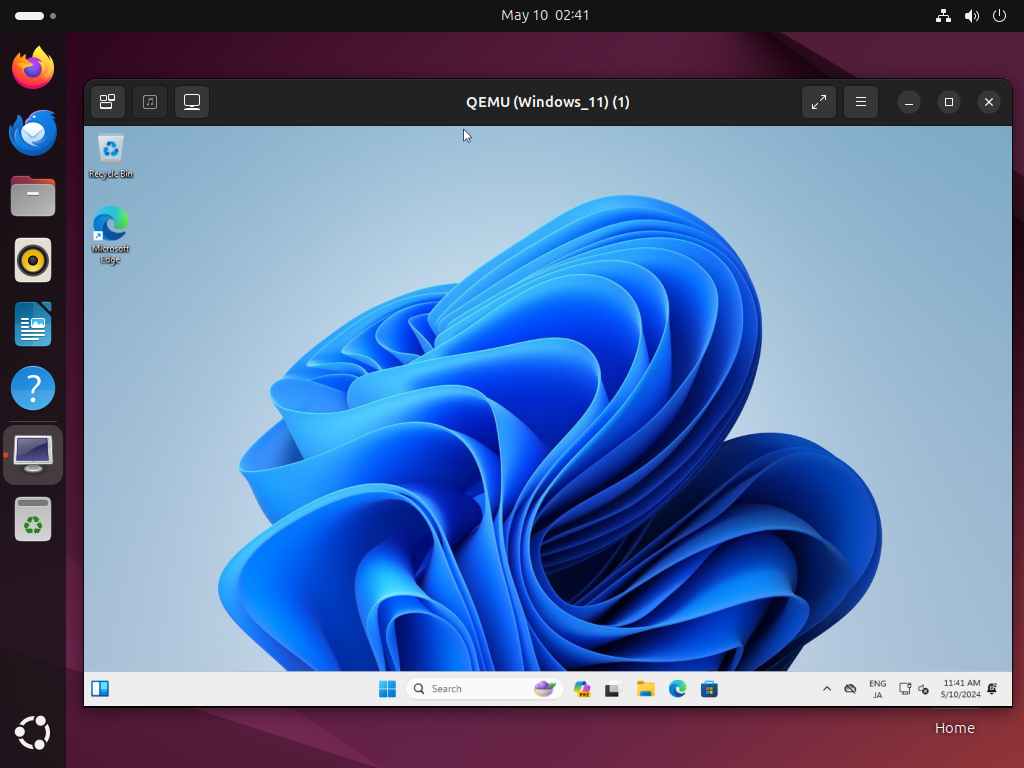The height and width of the screenshot is (768, 1024).
Task: Open the Ubuntu Activities workspace indicator
Action: [x=35, y=16]
